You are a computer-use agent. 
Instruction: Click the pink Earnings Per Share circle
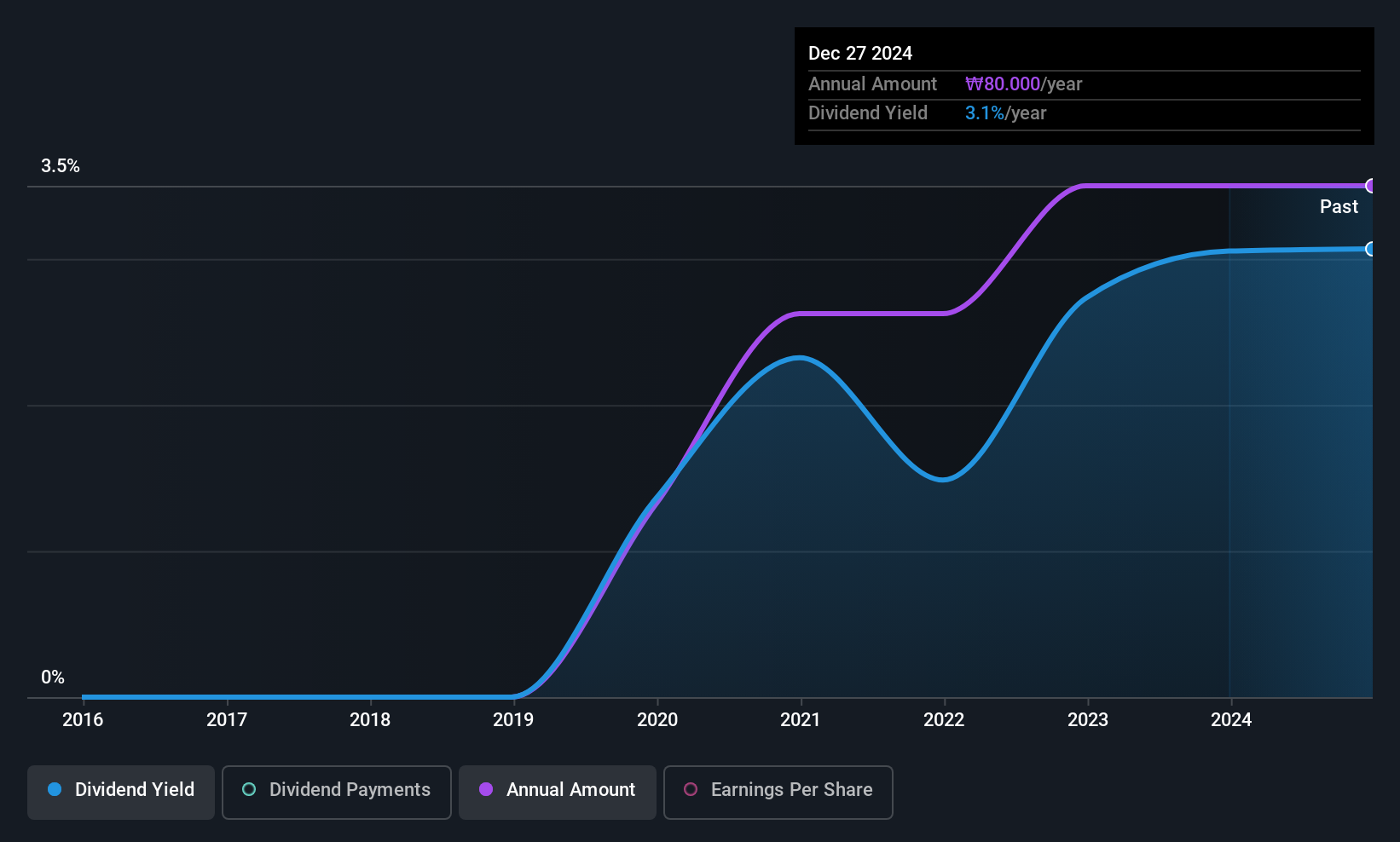coord(691,789)
